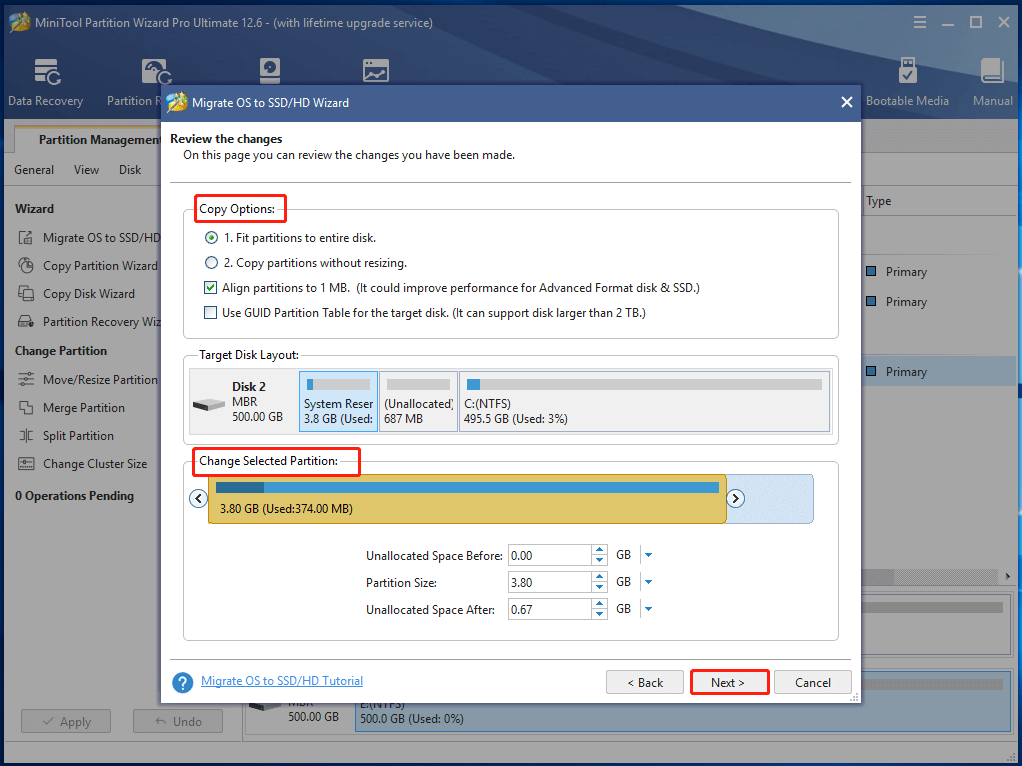Open the hamburger menu in title bar
1022x766 pixels.
tap(919, 21)
